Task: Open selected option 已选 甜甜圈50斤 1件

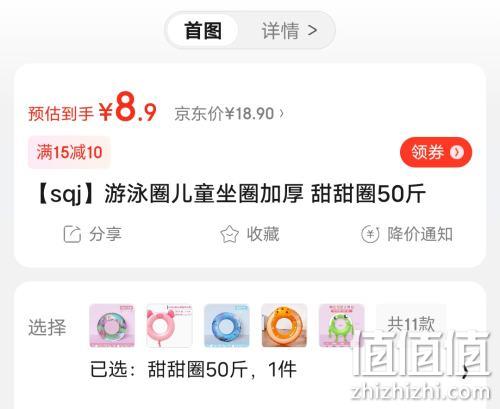Action: (x=193, y=369)
